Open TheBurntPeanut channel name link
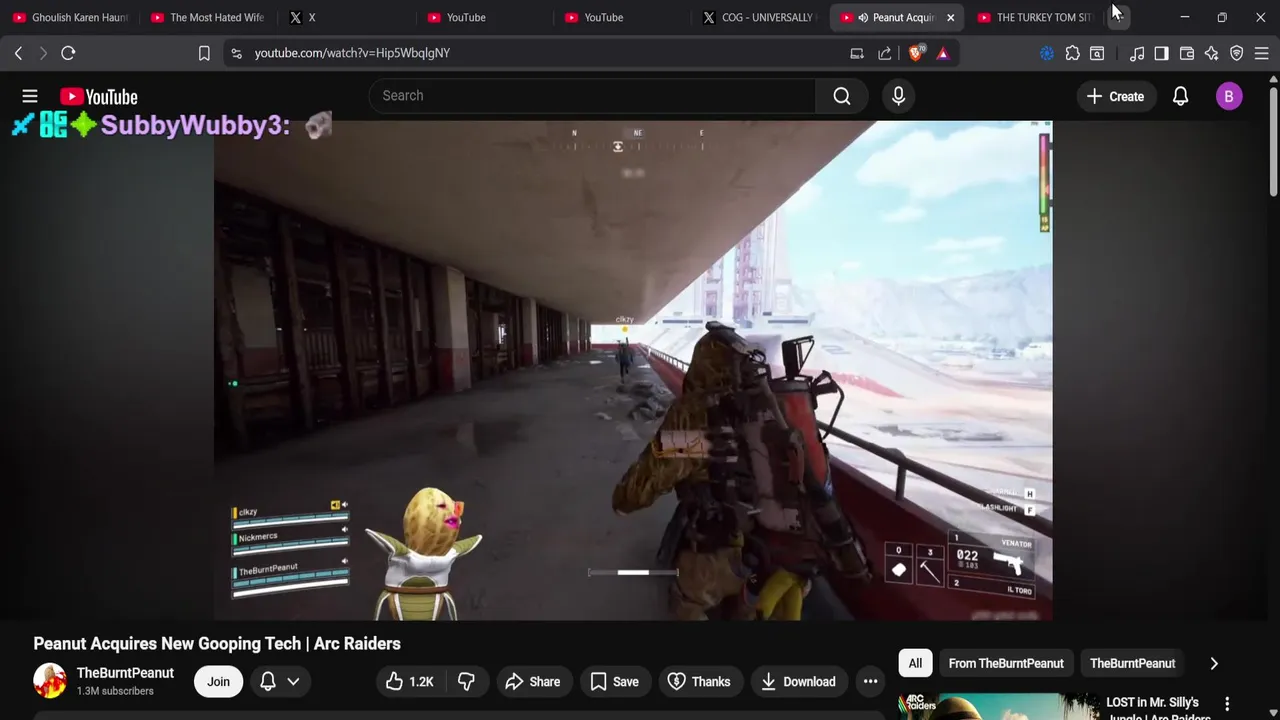 tap(125, 673)
